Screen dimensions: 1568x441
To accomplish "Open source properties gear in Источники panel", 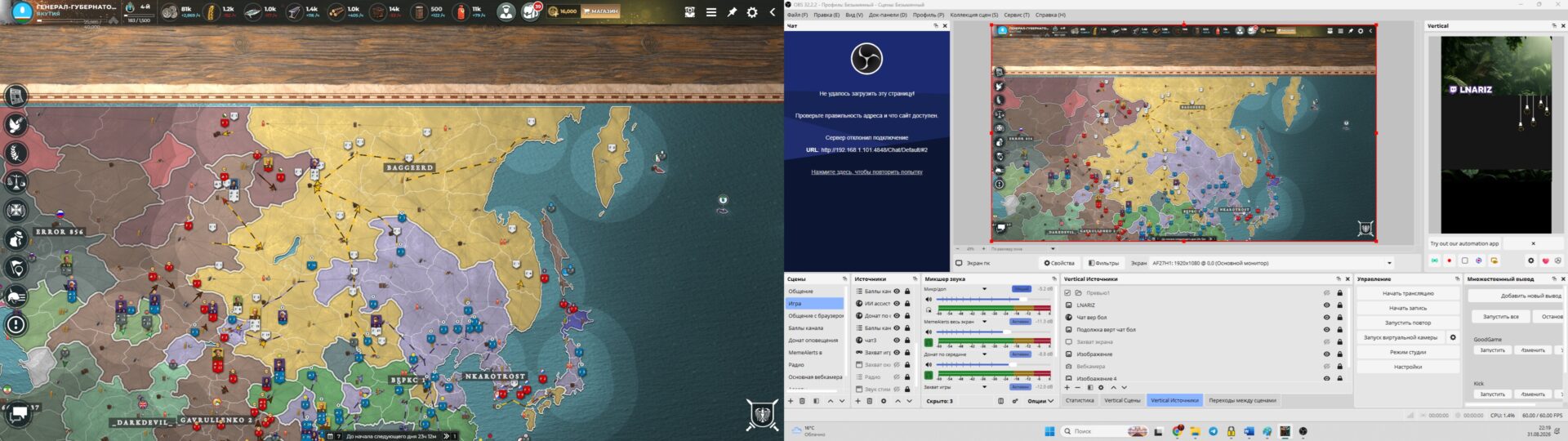I will 884,401.
